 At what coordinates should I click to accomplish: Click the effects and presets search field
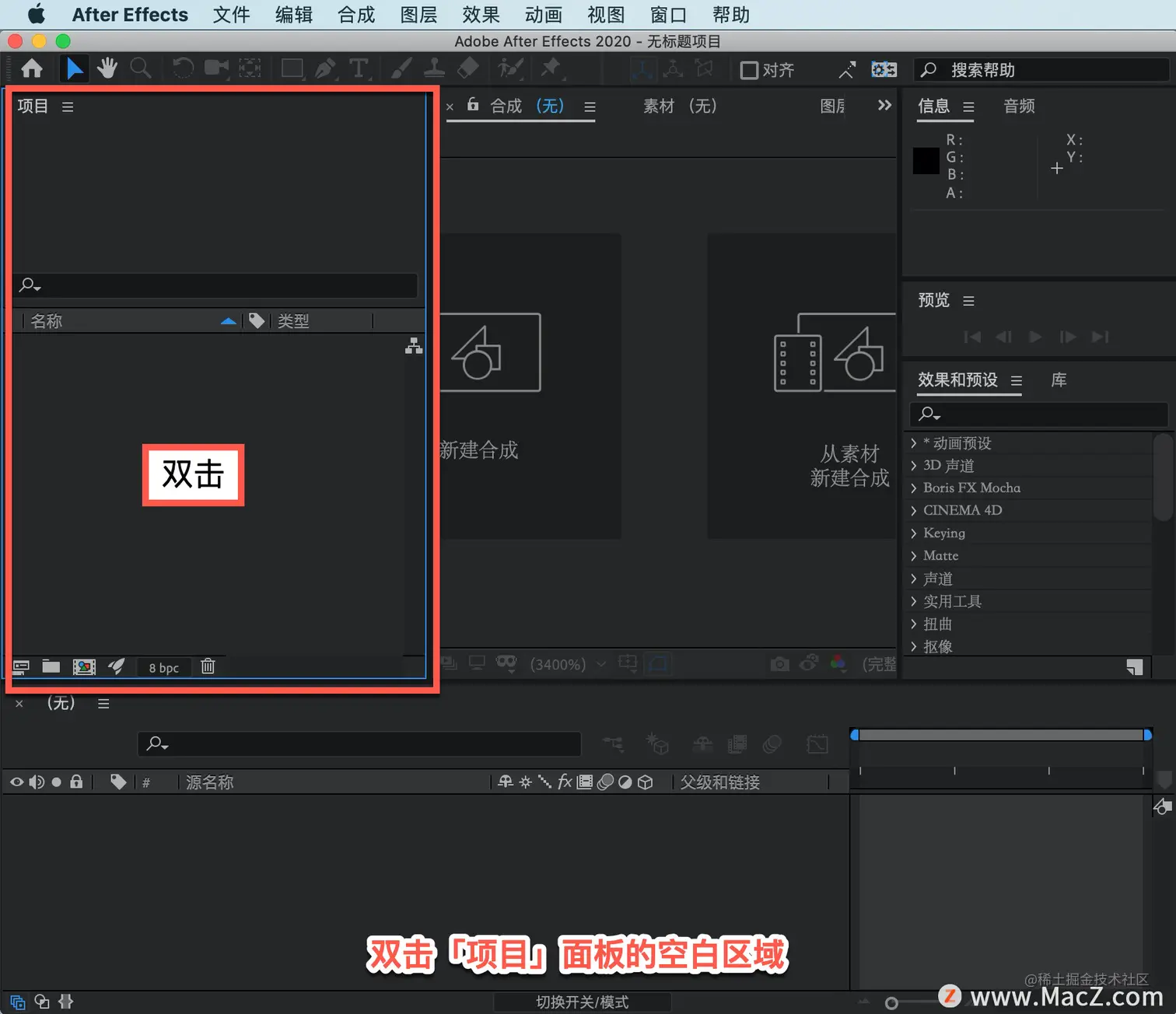click(1038, 414)
